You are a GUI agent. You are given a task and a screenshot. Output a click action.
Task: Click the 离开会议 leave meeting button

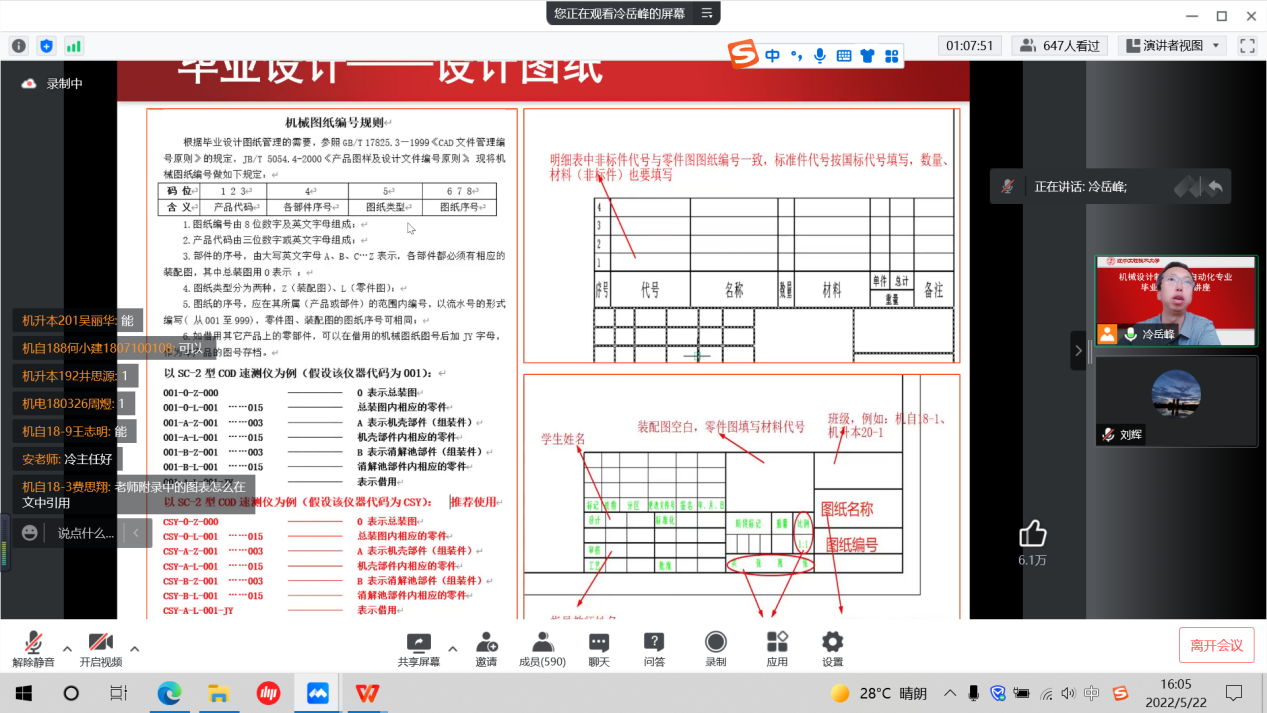(x=1216, y=645)
